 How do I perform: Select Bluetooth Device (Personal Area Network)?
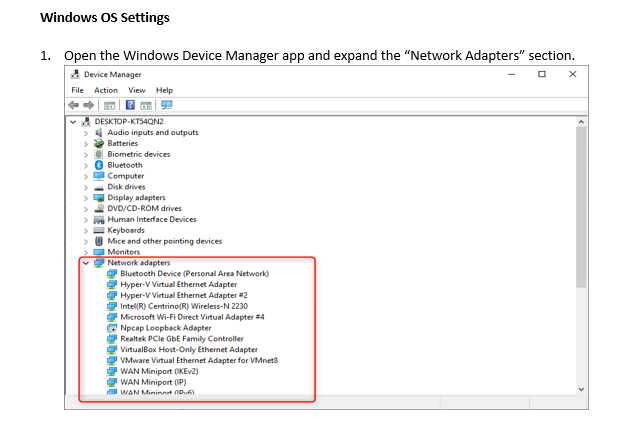point(194,274)
